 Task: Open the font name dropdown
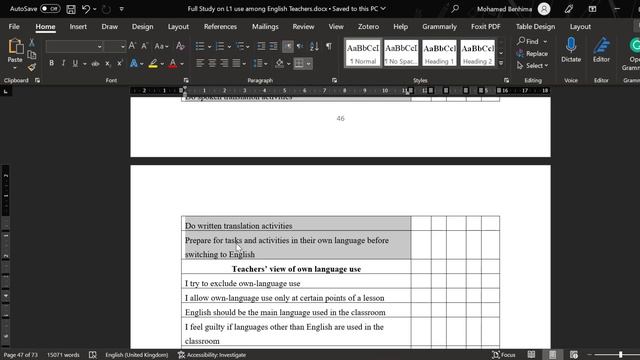99,47
